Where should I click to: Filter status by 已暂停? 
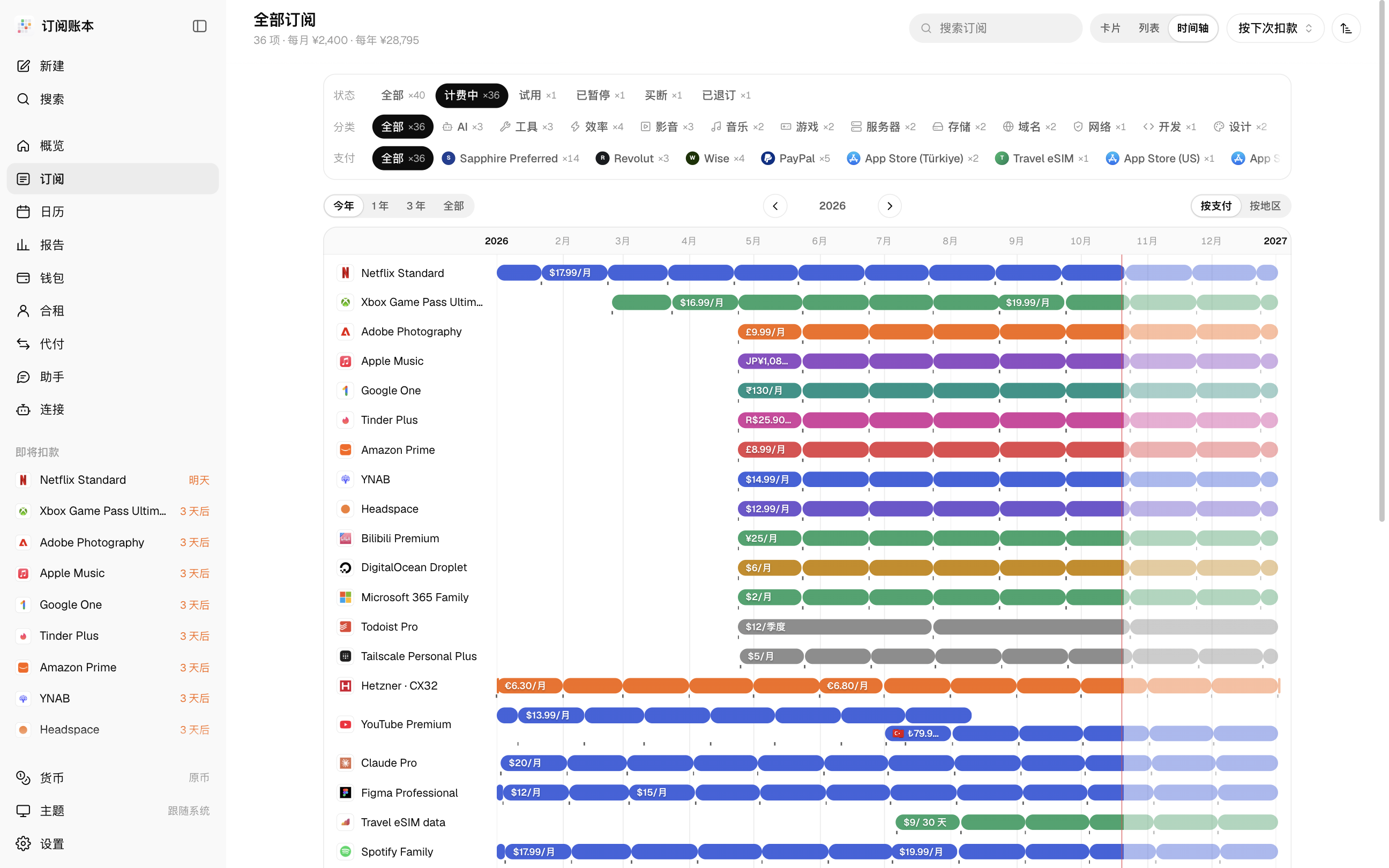(600, 95)
